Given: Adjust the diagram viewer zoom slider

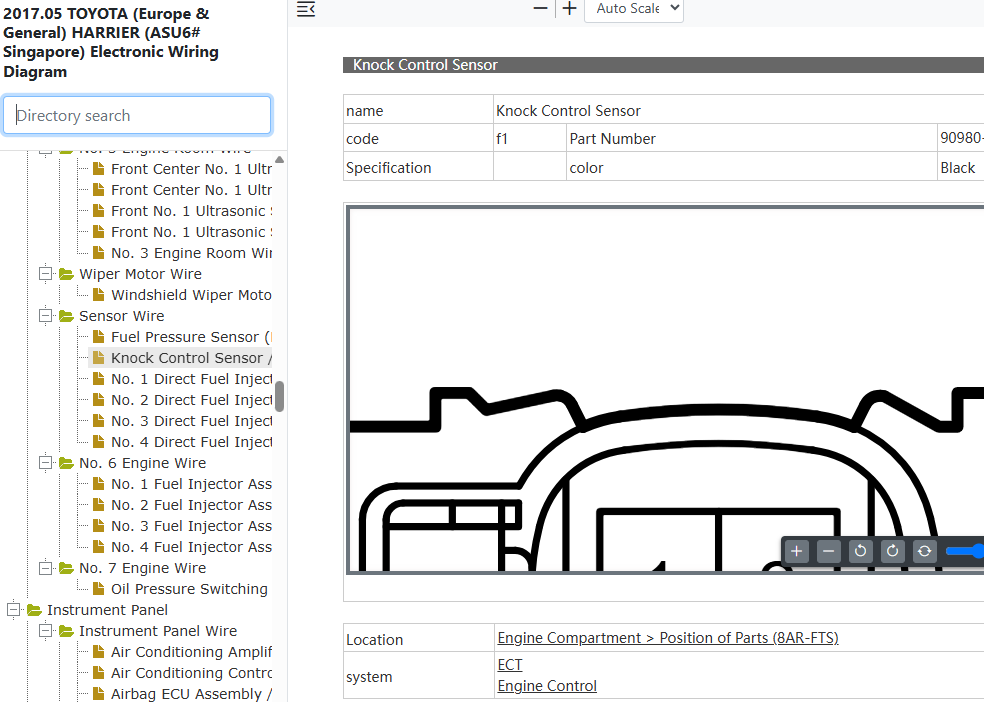Looking at the screenshot, I should pos(965,551).
